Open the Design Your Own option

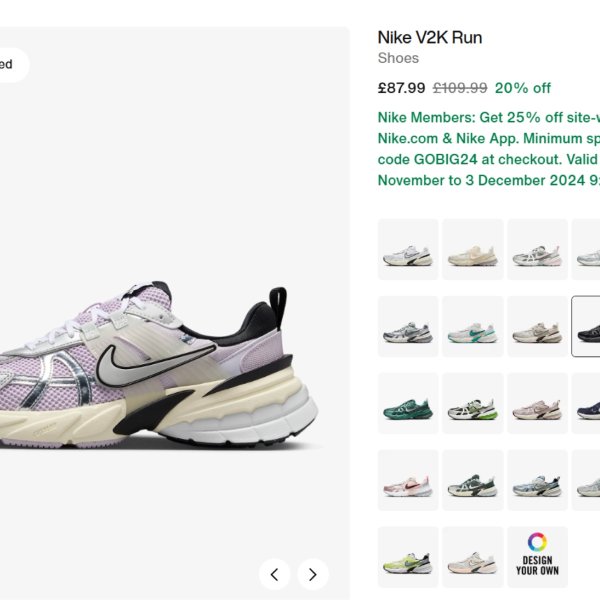[537, 557]
